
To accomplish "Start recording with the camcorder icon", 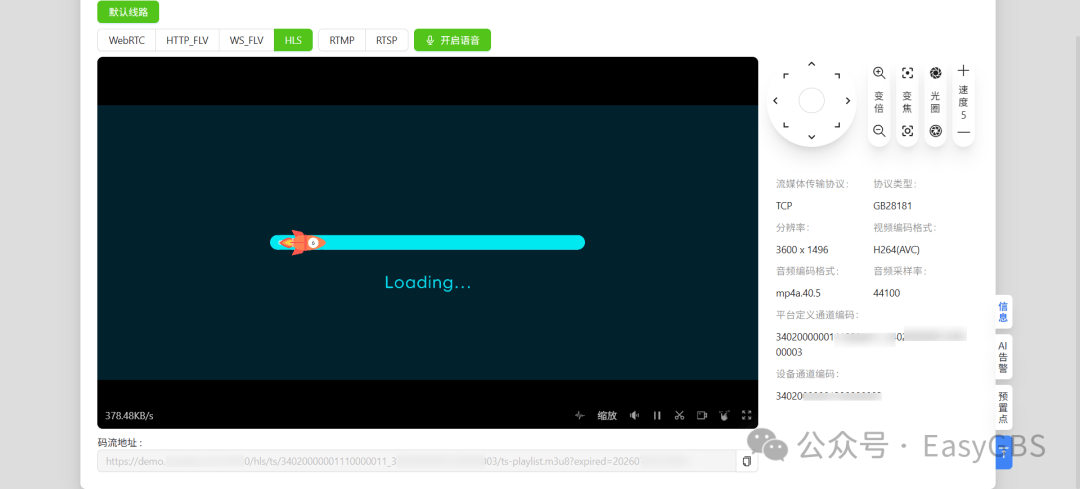I will pos(702,415).
